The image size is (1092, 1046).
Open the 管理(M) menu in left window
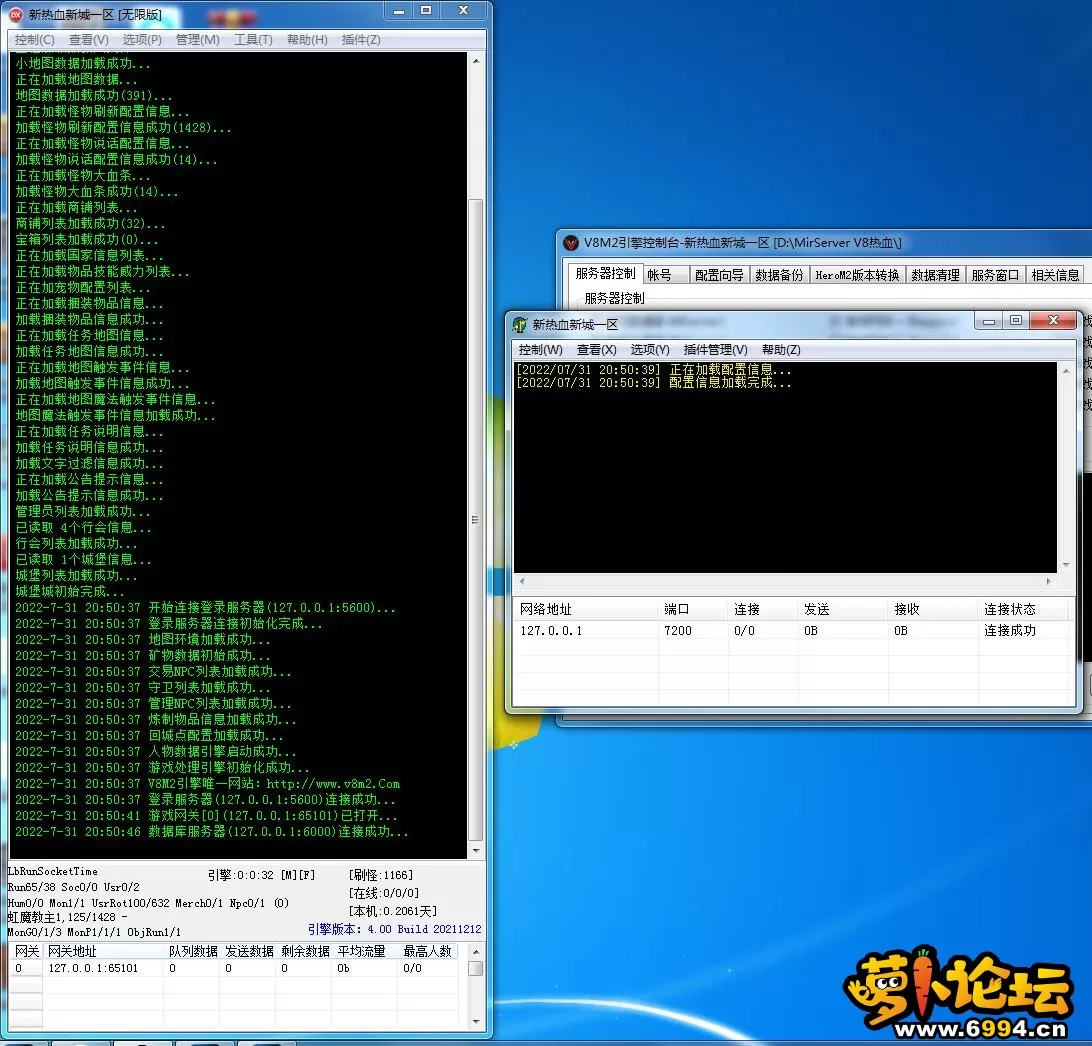tap(198, 40)
